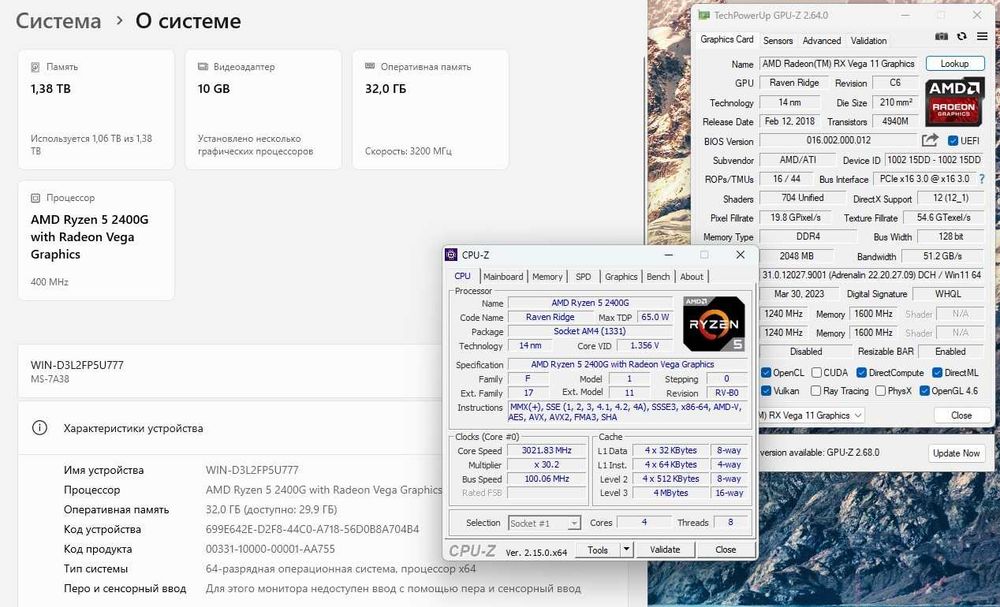Click GPU-Z screenshot camera icon
The height and width of the screenshot is (607, 1000).
[x=941, y=37]
